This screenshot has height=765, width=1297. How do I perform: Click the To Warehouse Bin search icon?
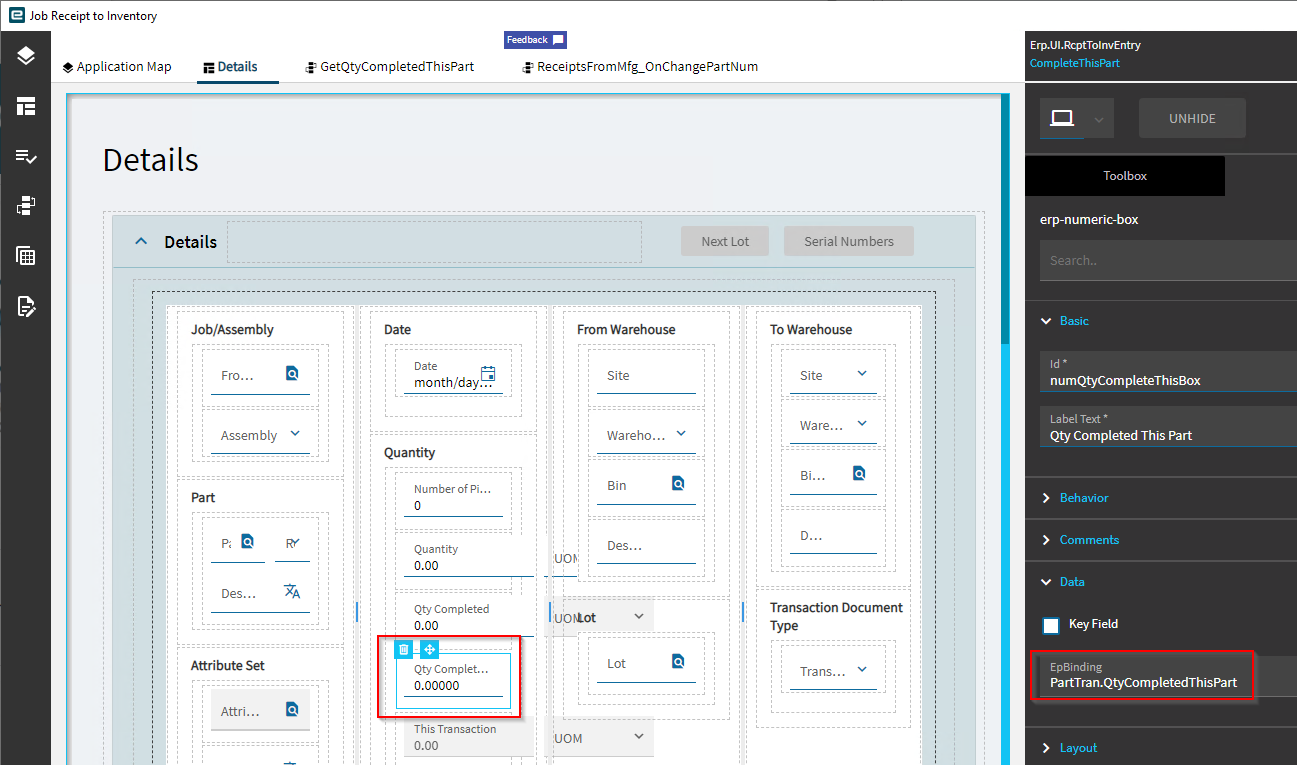(859, 474)
